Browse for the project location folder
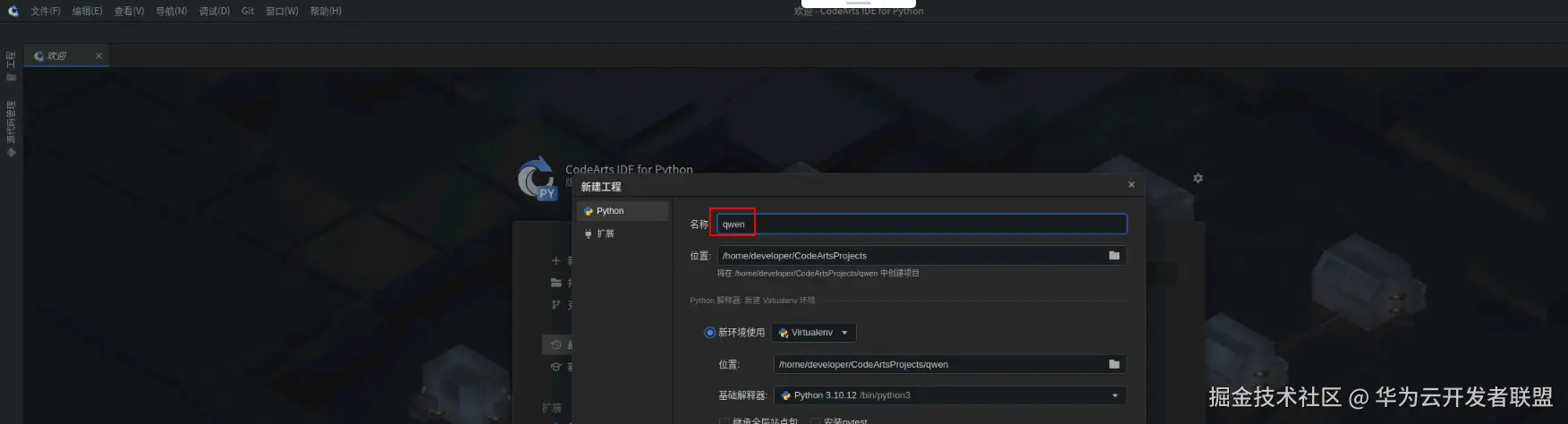The image size is (1568, 424). (x=1115, y=255)
